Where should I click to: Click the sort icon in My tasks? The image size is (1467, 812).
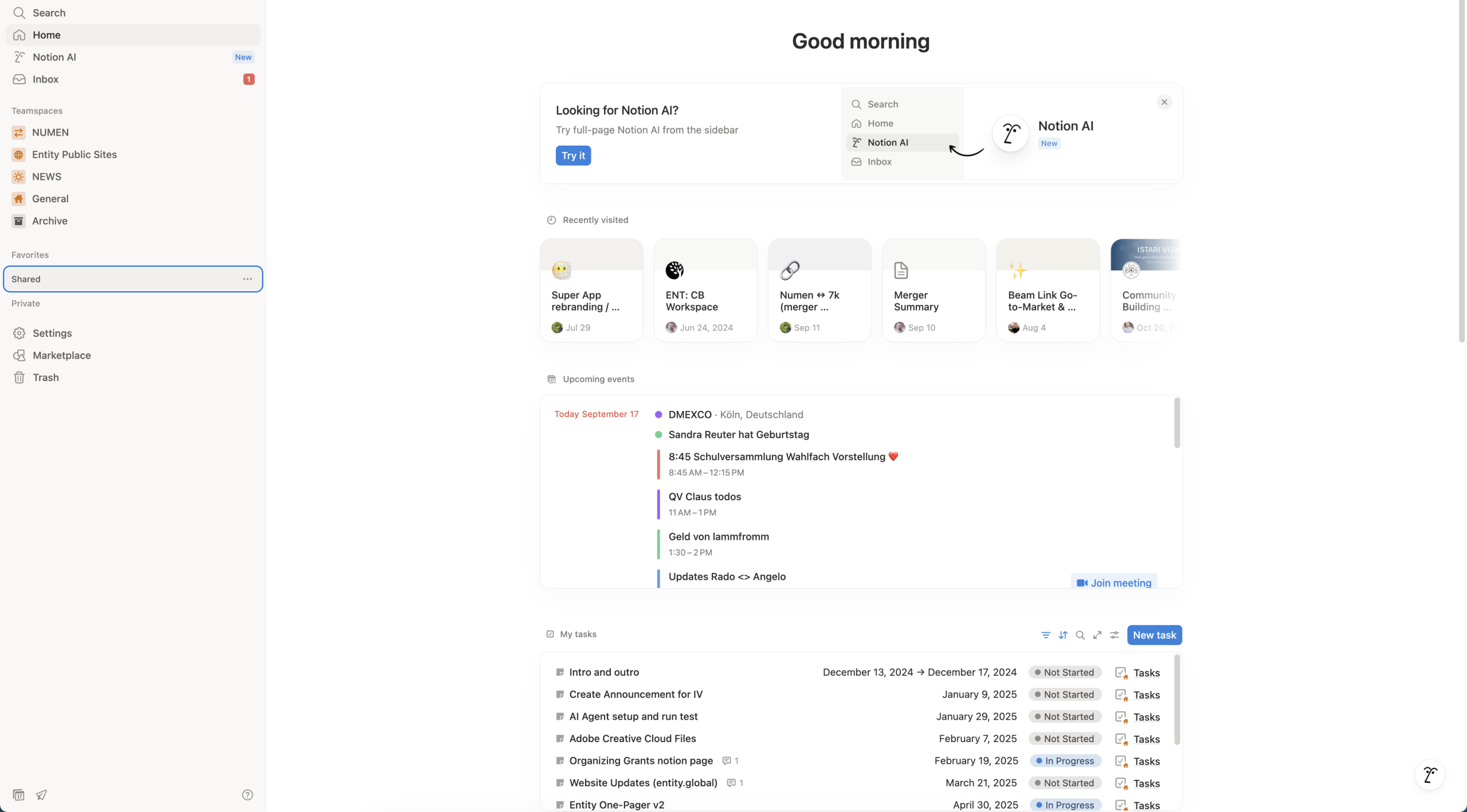[x=1063, y=635]
